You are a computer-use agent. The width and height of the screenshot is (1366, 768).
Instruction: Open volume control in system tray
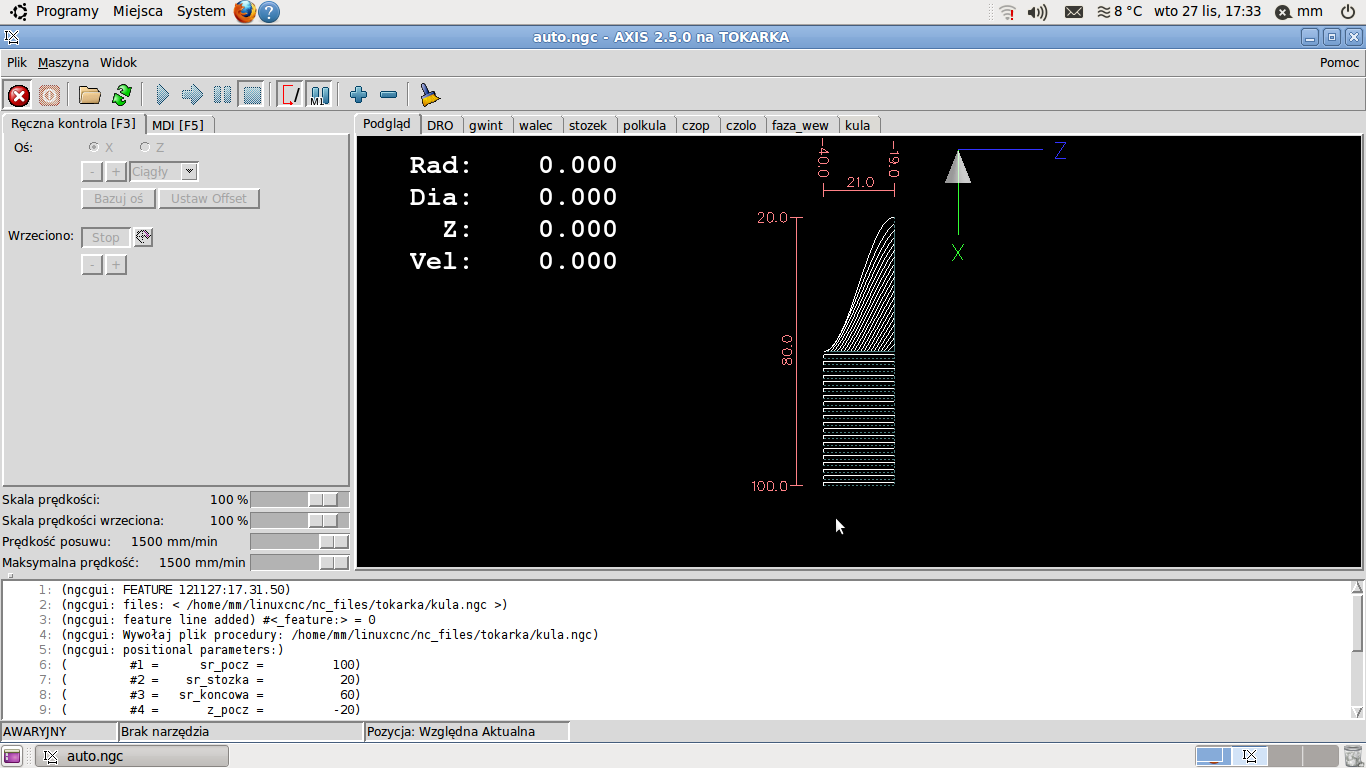pos(1038,12)
